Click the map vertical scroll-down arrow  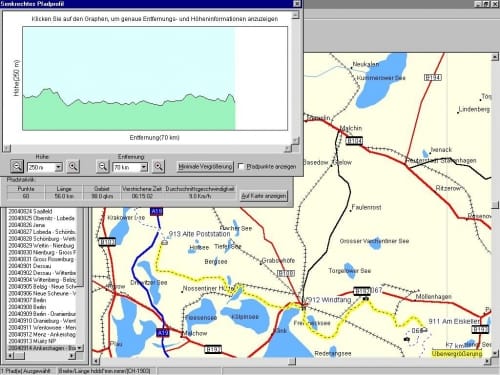pyautogui.click(x=495, y=353)
